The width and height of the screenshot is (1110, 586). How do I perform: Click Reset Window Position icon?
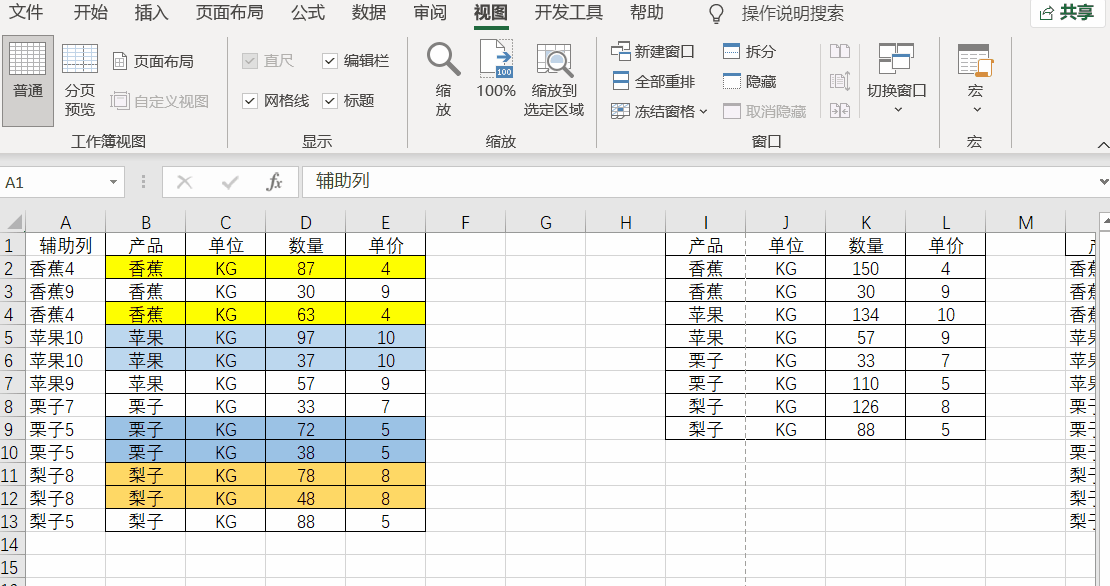pyautogui.click(x=840, y=110)
